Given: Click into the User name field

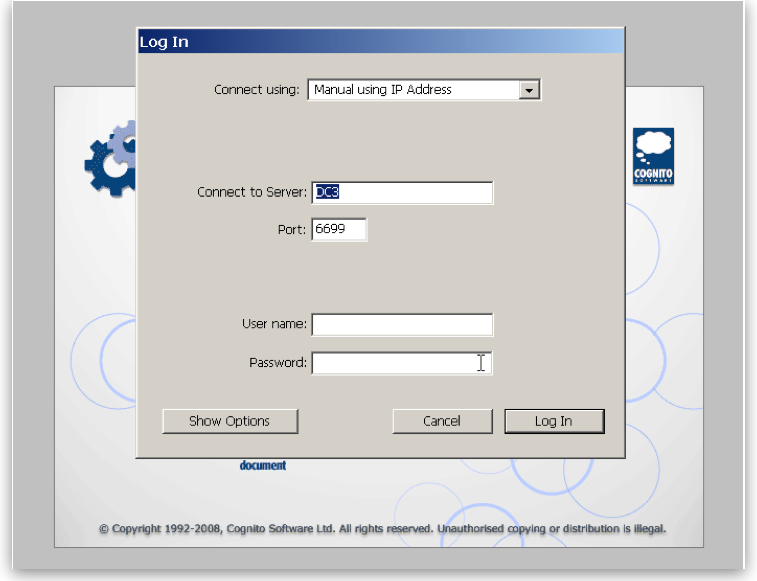Looking at the screenshot, I should [x=402, y=325].
